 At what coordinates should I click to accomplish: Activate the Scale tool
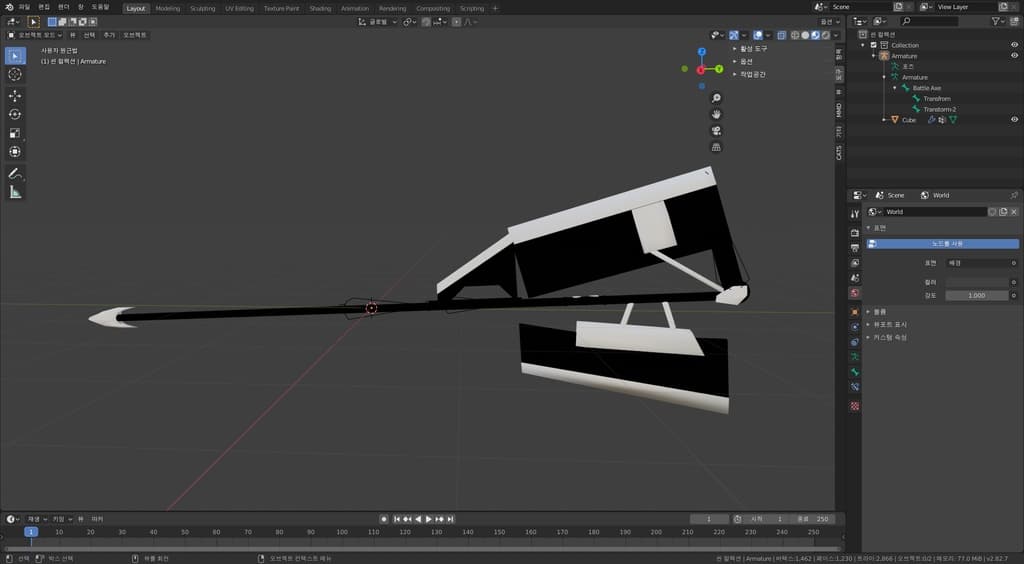15,133
